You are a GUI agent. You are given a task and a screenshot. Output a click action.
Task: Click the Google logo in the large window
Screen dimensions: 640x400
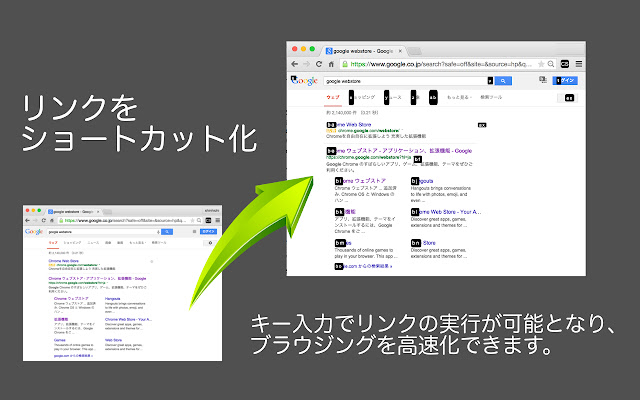pos(304,80)
